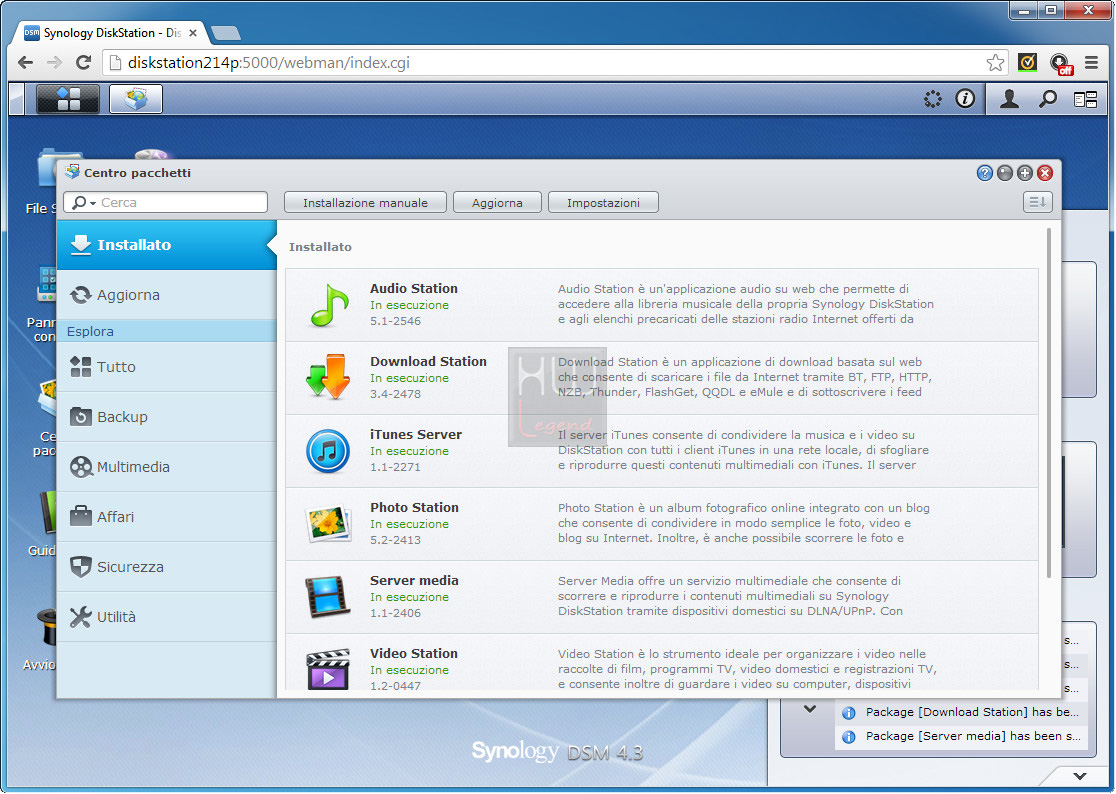Click version 5.1-2546 of Audio Station
Image resolution: width=1116 pixels, height=794 pixels.
[x=395, y=321]
